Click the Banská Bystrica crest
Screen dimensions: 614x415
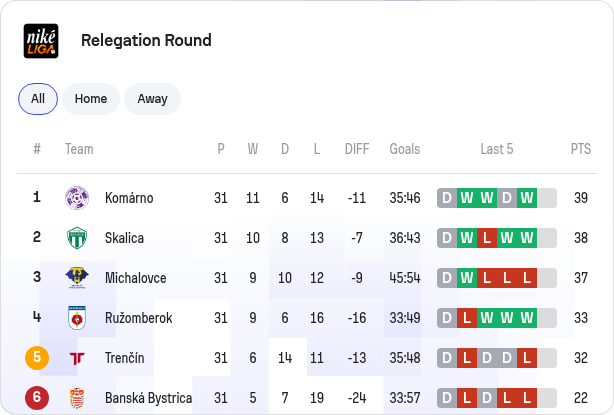point(77,398)
